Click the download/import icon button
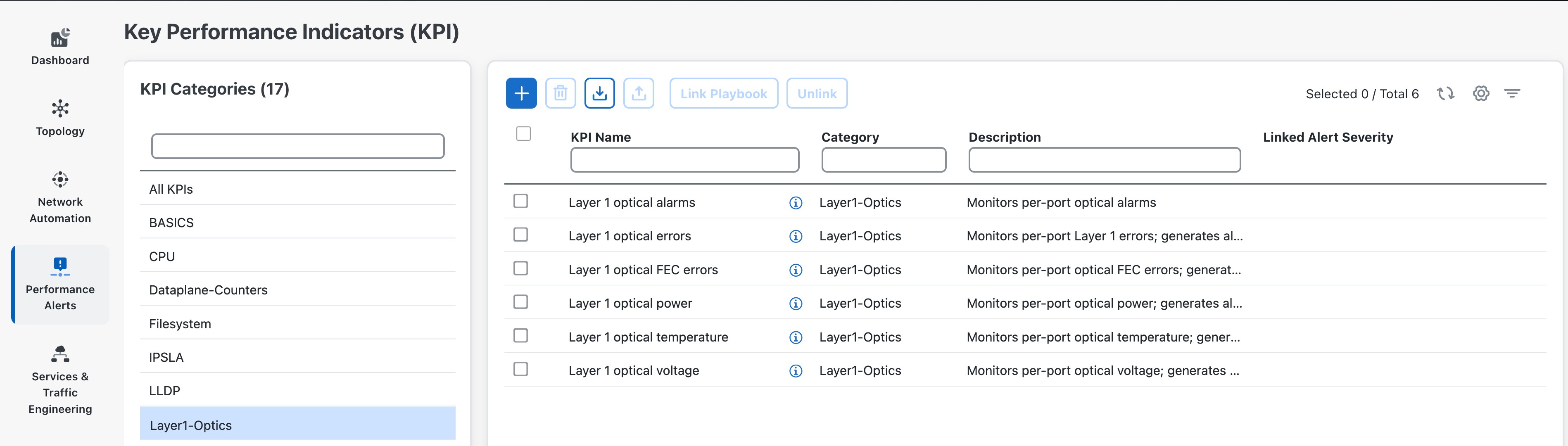Image resolution: width=1568 pixels, height=446 pixels. 599,93
